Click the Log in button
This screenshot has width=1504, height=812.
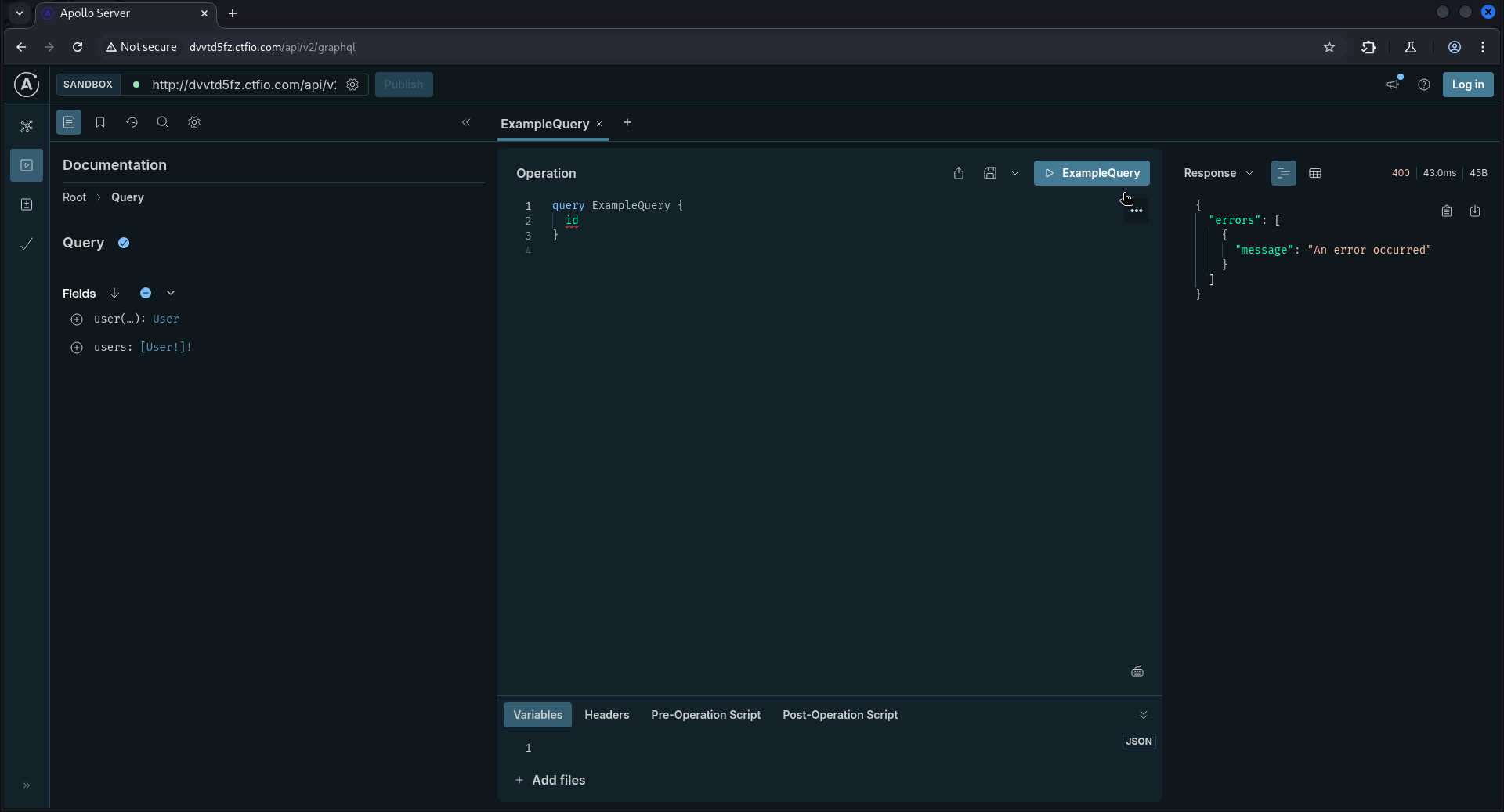(1467, 85)
